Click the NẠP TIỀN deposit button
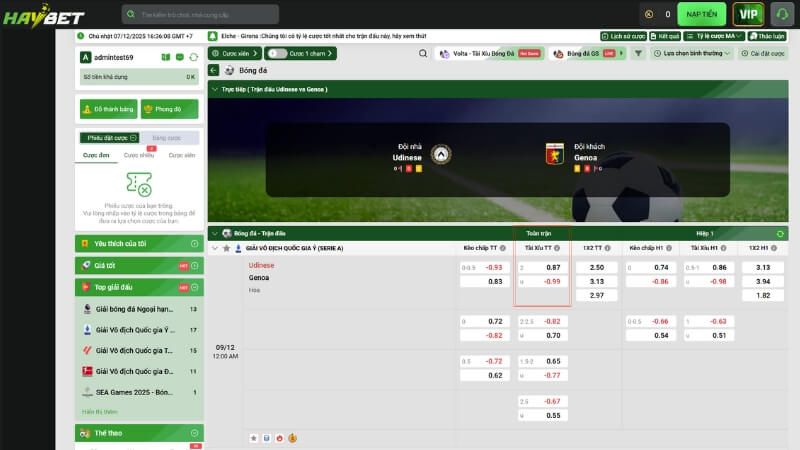Viewport: 800px width, 450px height. coord(702,14)
